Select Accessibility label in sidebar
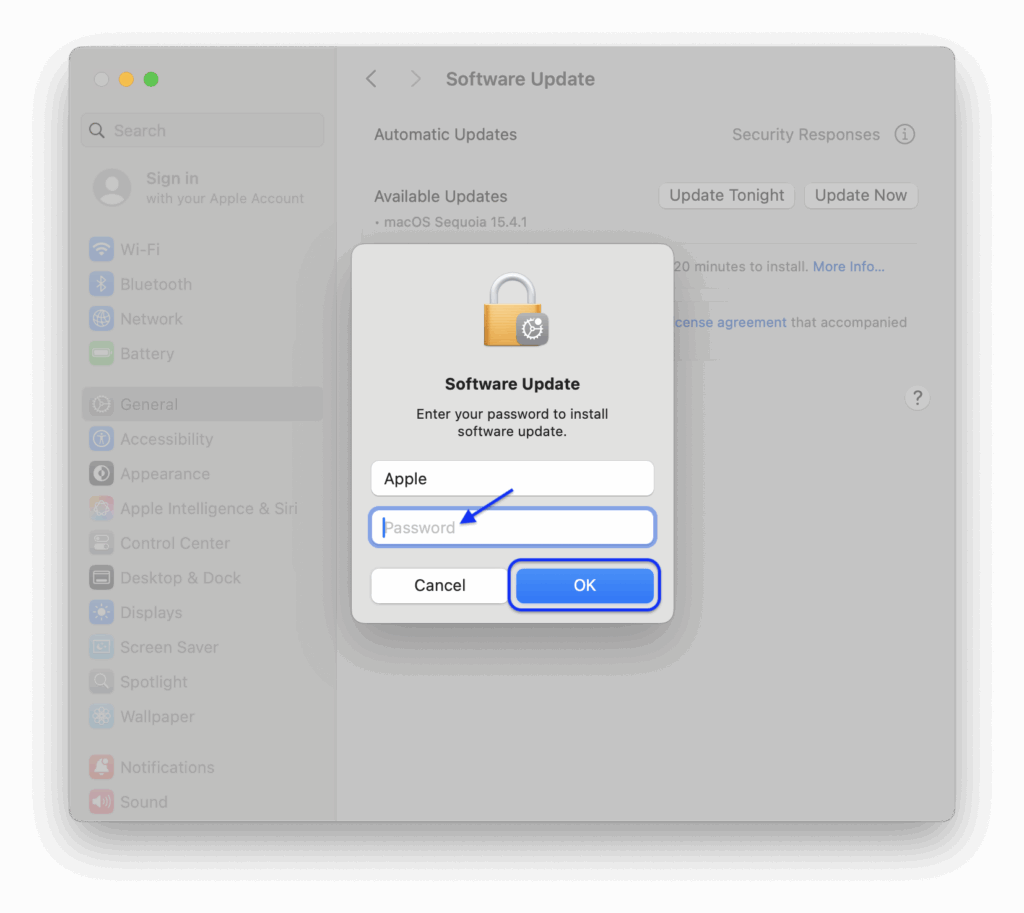1024x913 pixels. (x=167, y=439)
